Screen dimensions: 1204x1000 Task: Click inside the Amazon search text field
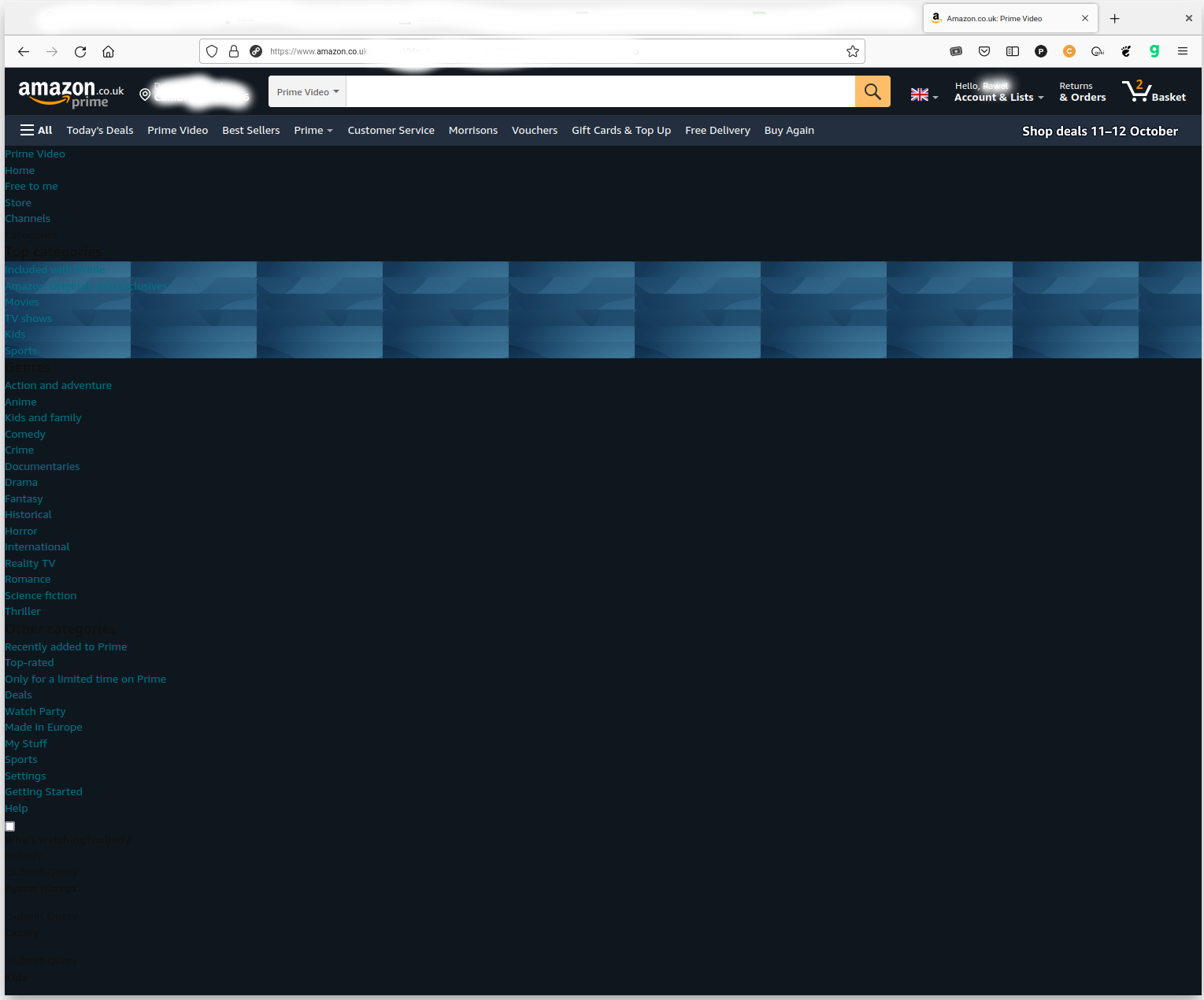(x=600, y=91)
